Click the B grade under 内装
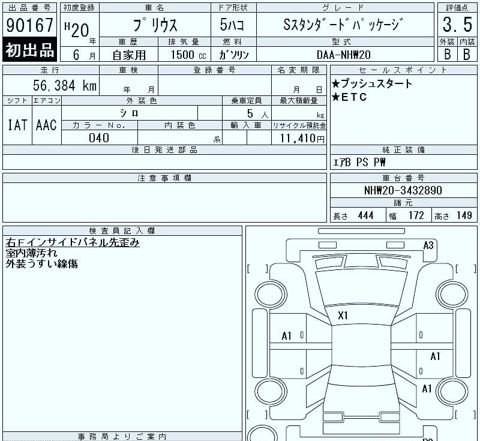This screenshot has width=480, height=441. click(467, 54)
